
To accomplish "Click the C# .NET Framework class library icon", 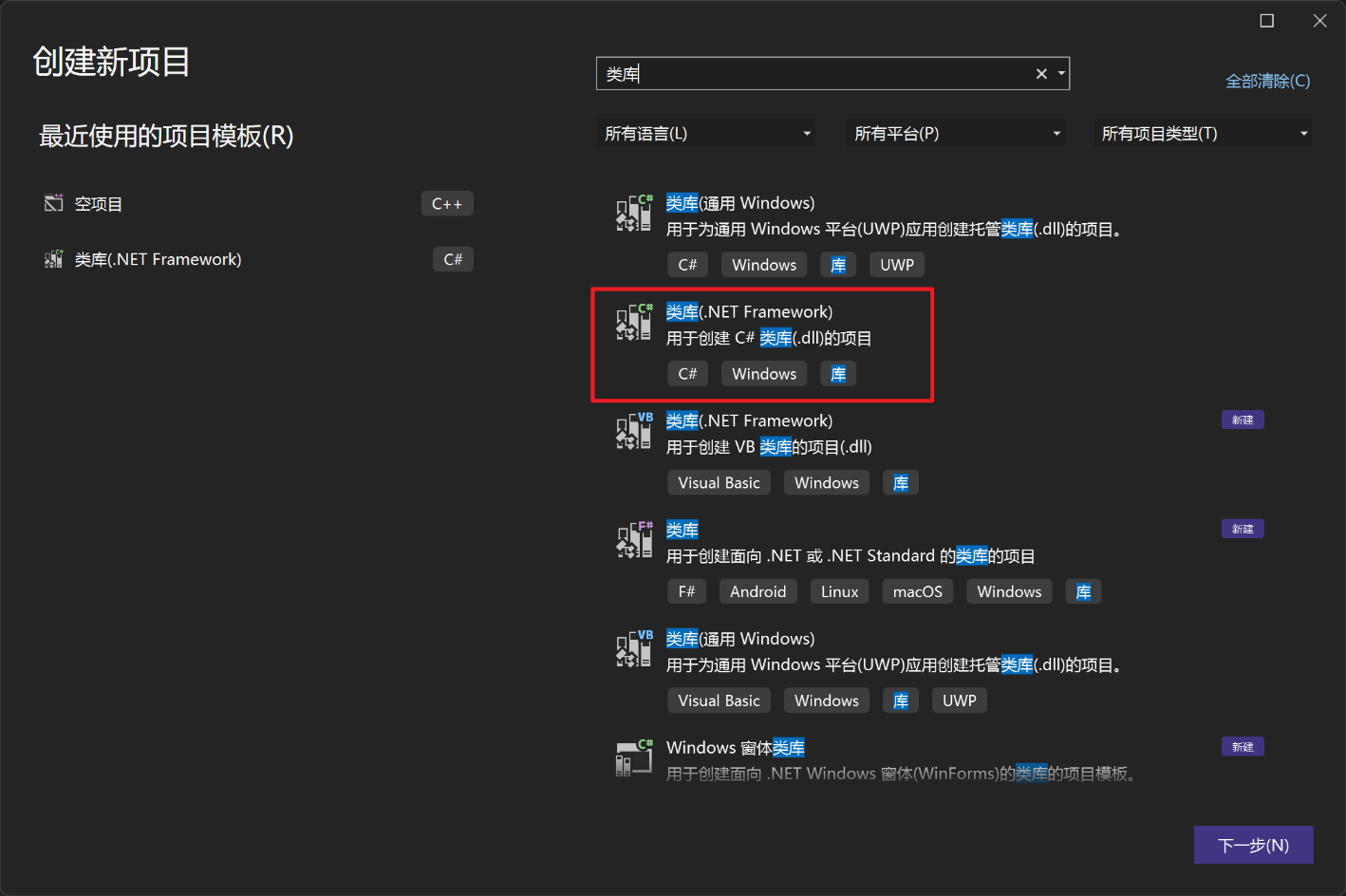I will click(633, 323).
